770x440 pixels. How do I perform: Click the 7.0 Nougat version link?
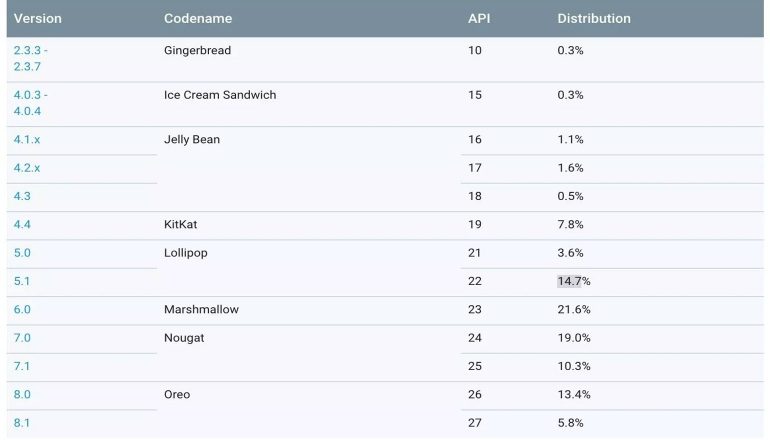pyautogui.click(x=23, y=338)
